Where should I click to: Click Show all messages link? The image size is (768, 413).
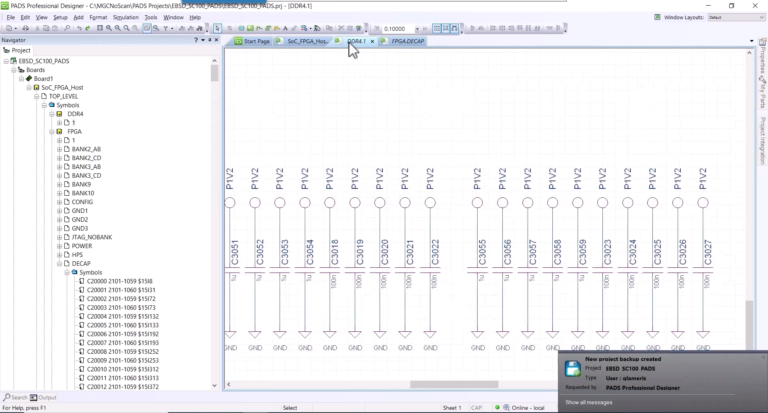tap(589, 402)
